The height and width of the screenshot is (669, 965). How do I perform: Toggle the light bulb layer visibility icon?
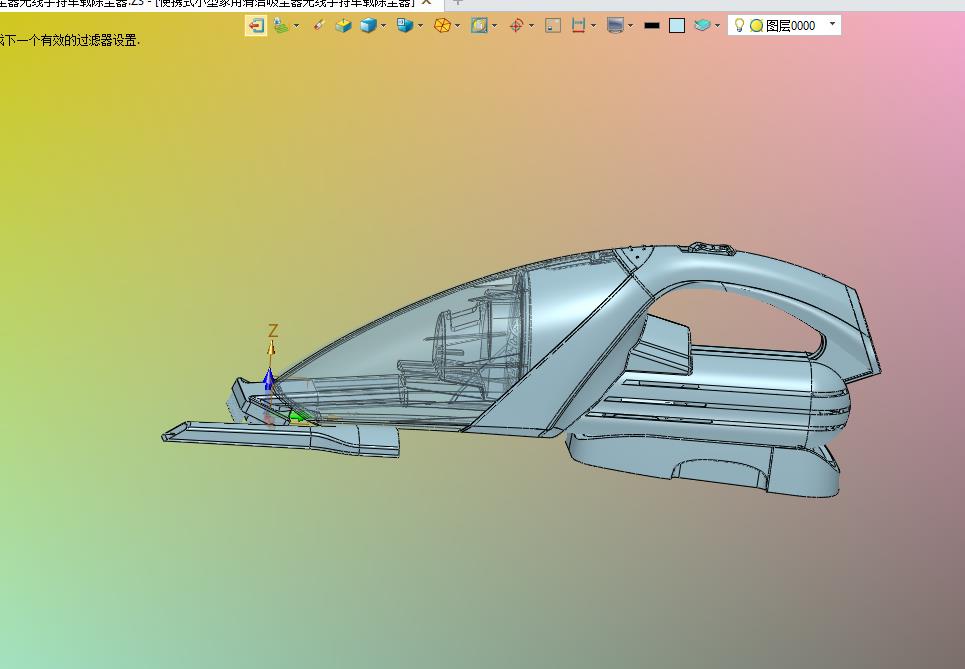click(x=740, y=25)
